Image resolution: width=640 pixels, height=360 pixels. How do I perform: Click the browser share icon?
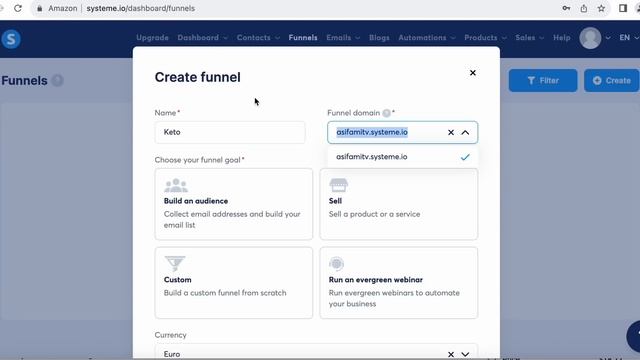coord(584,8)
